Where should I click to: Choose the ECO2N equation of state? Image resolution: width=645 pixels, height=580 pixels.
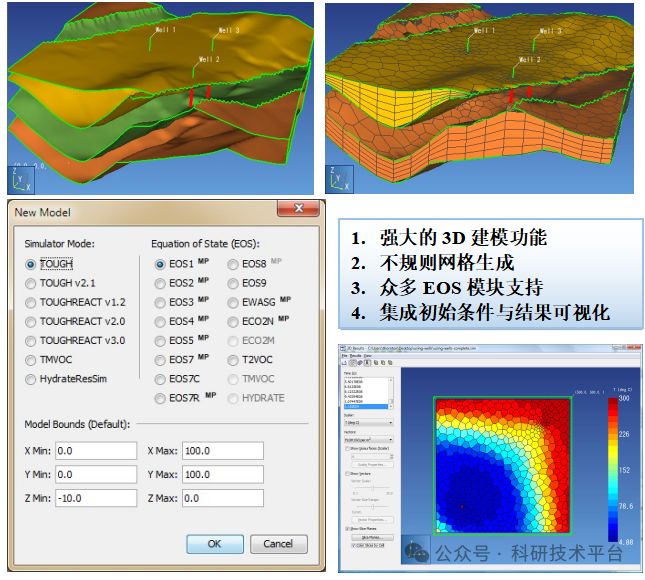click(x=233, y=322)
